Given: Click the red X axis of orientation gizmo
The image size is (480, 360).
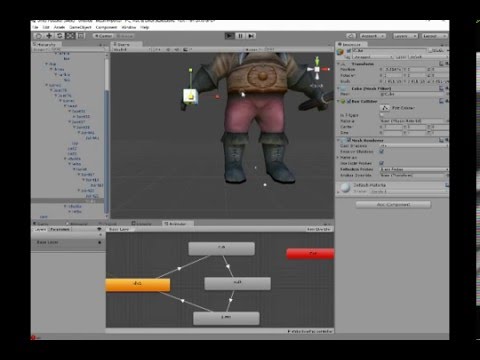Looking at the screenshot, I should click(326, 69).
